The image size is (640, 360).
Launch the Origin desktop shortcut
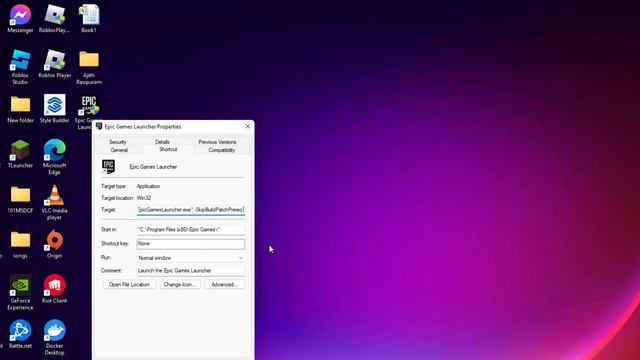[x=54, y=244]
